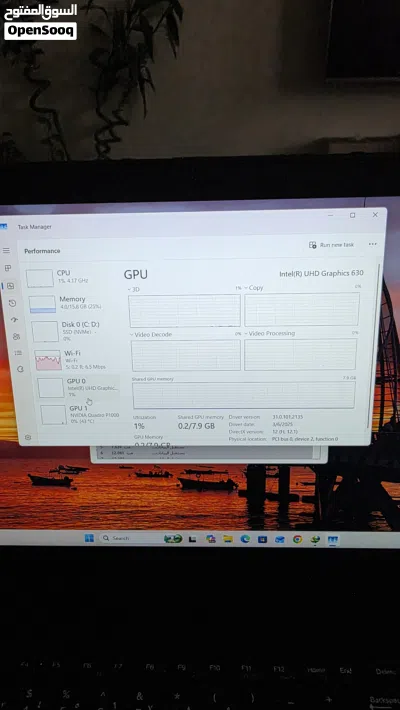The height and width of the screenshot is (710, 400).
Task: Click the 3D utilization graph
Action: pos(184,311)
